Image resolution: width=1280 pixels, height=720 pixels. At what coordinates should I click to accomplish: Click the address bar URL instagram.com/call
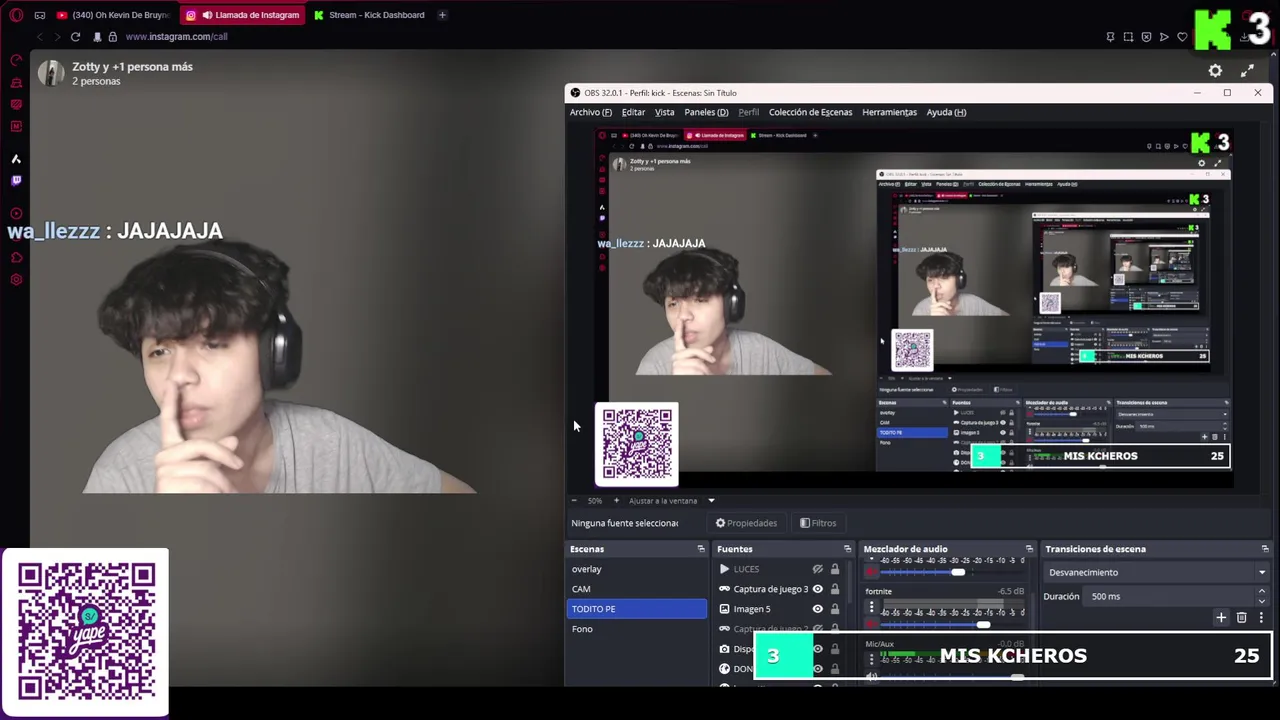click(176, 37)
